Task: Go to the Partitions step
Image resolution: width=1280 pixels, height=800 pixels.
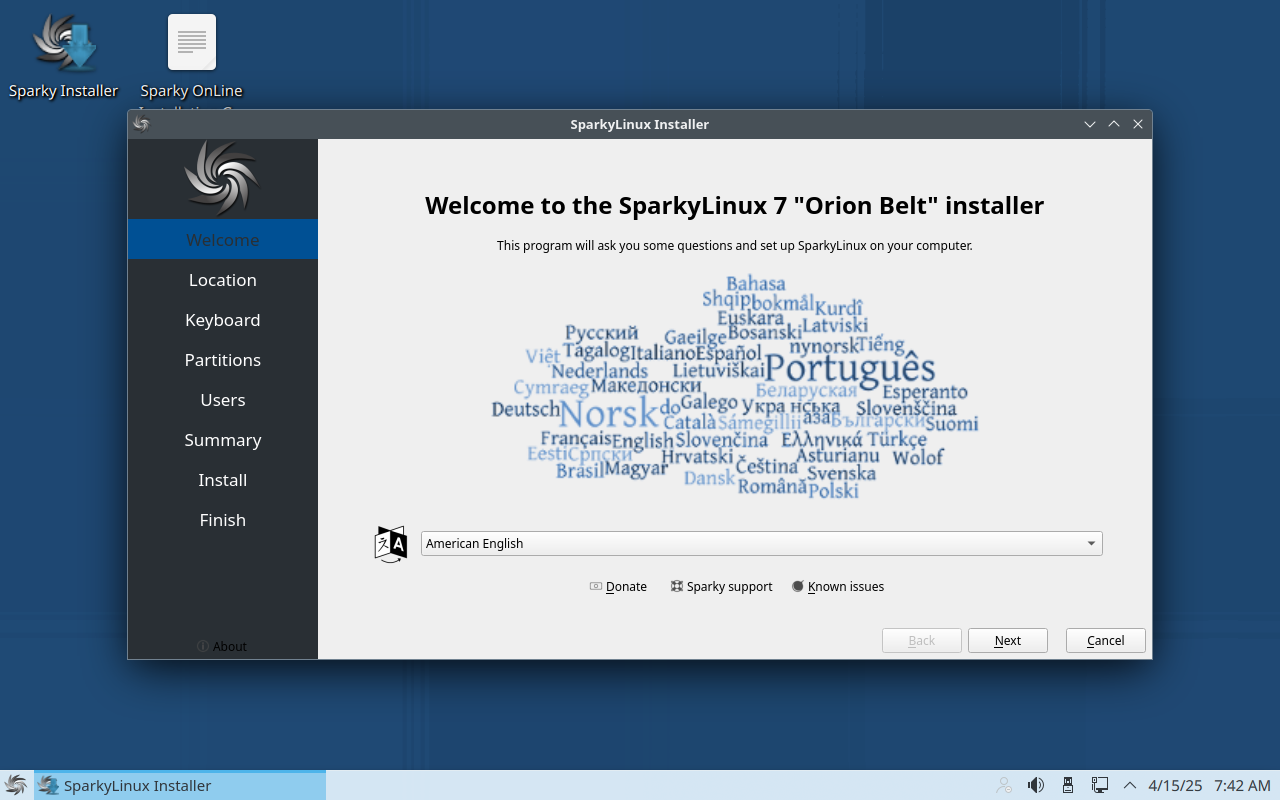Action: (x=223, y=360)
